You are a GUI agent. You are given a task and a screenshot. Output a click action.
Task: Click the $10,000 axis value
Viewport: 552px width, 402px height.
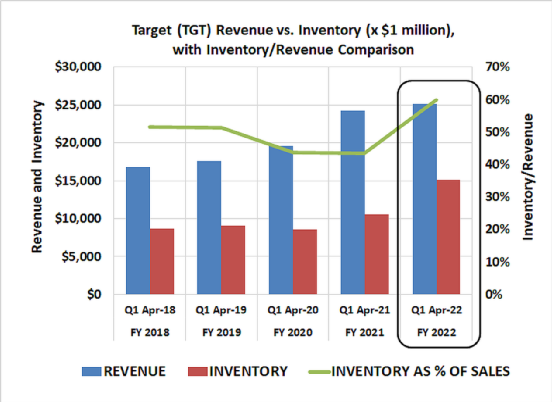(x=78, y=219)
